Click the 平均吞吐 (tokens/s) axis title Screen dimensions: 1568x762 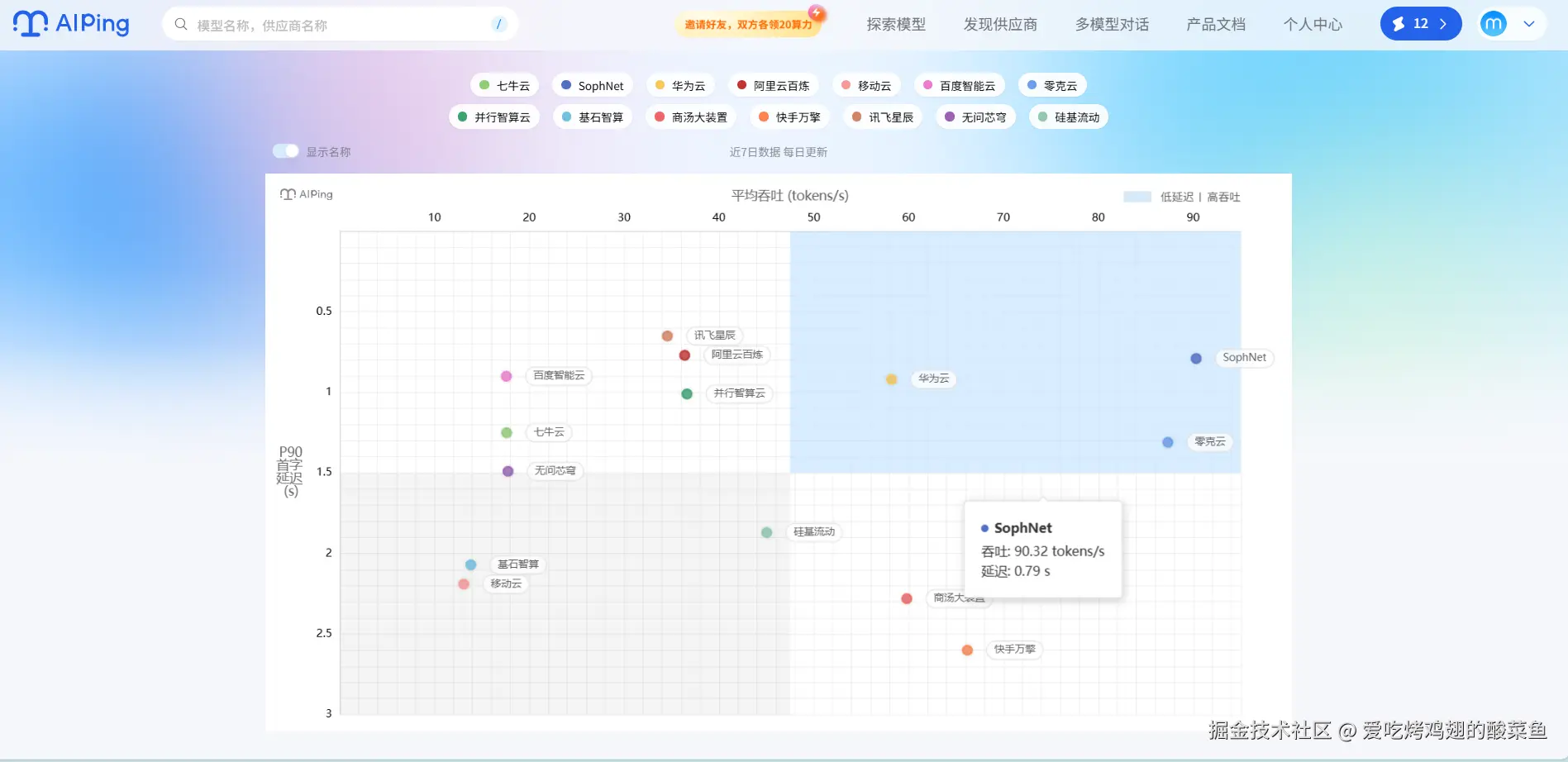(x=789, y=196)
